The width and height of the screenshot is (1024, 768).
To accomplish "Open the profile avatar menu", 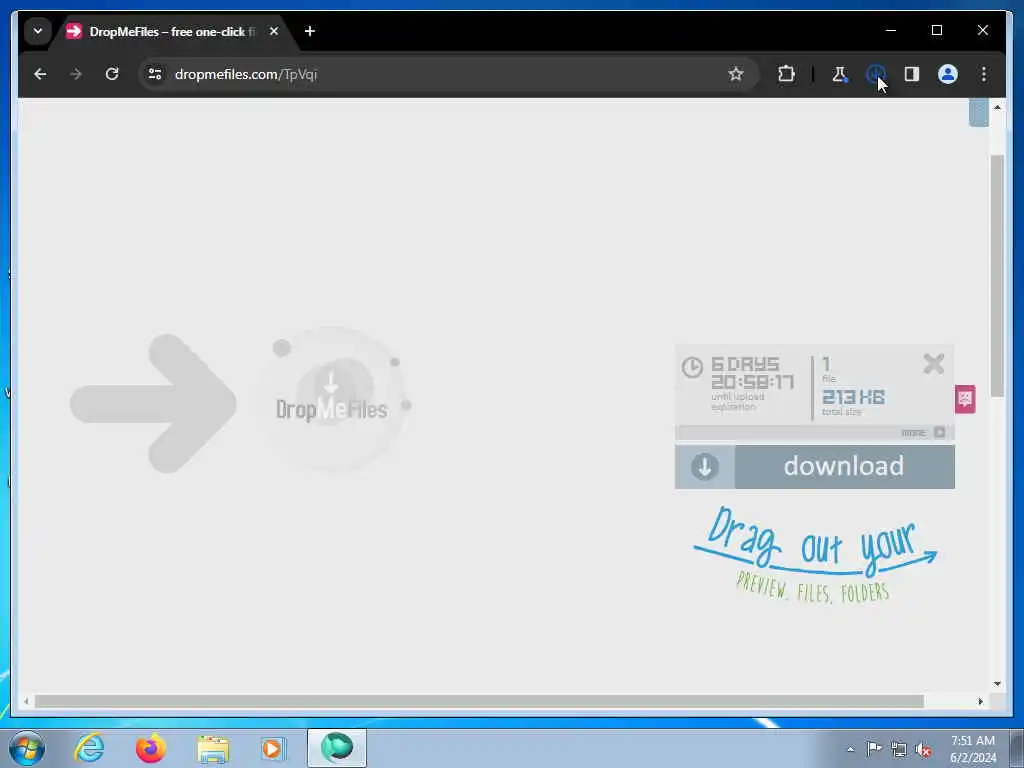I will pyautogui.click(x=948, y=74).
